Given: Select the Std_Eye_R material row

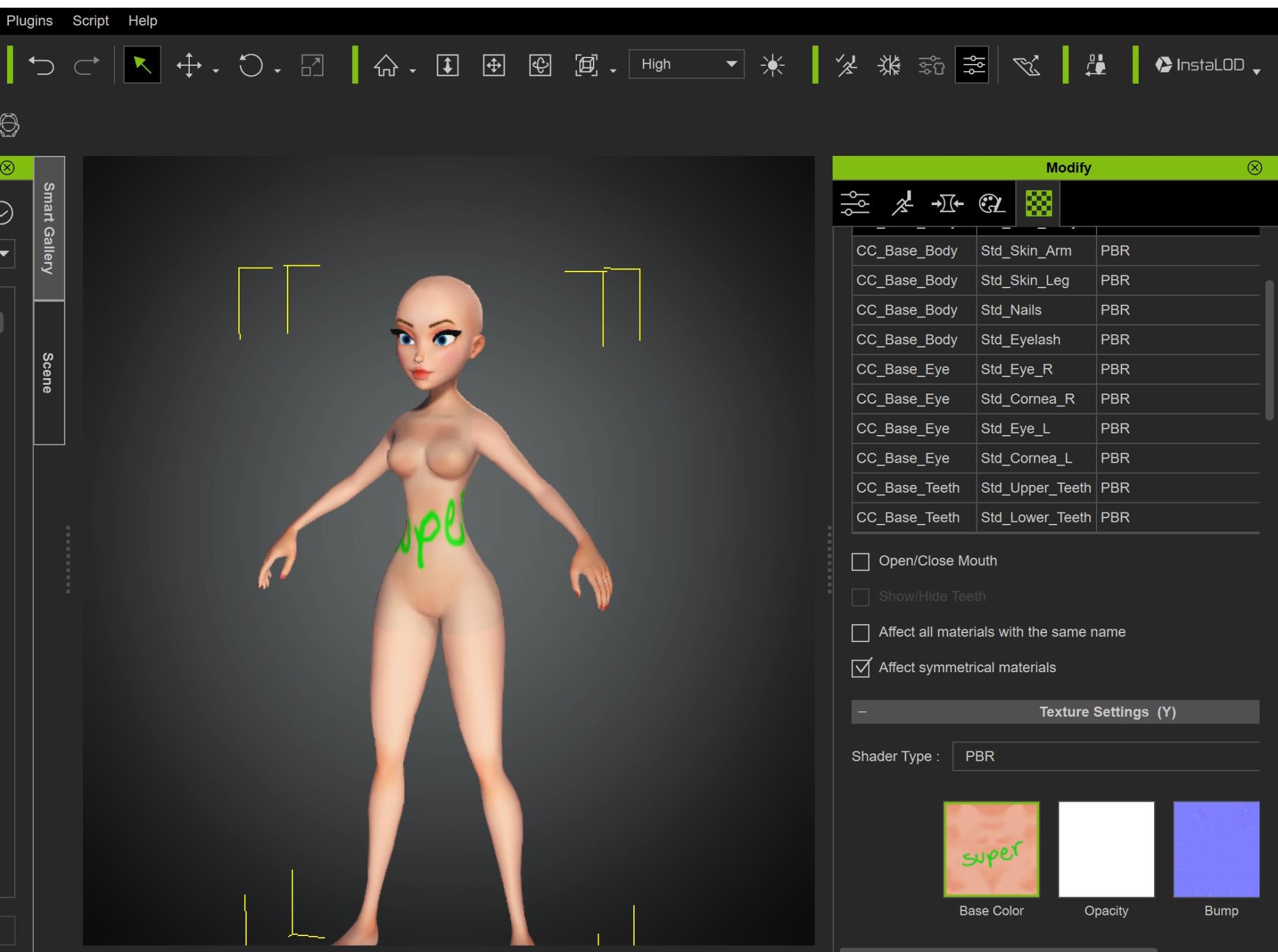Looking at the screenshot, I should pyautogui.click(x=1056, y=369).
